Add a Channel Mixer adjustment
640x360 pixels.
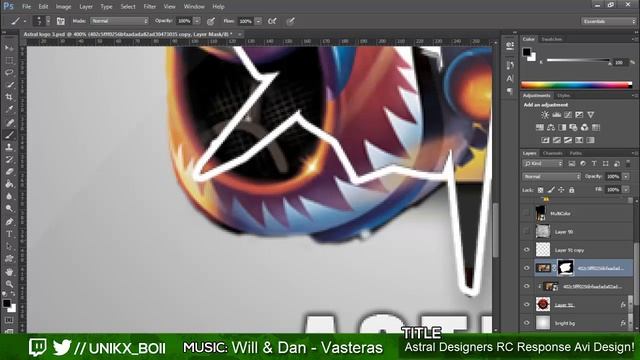pos(584,128)
